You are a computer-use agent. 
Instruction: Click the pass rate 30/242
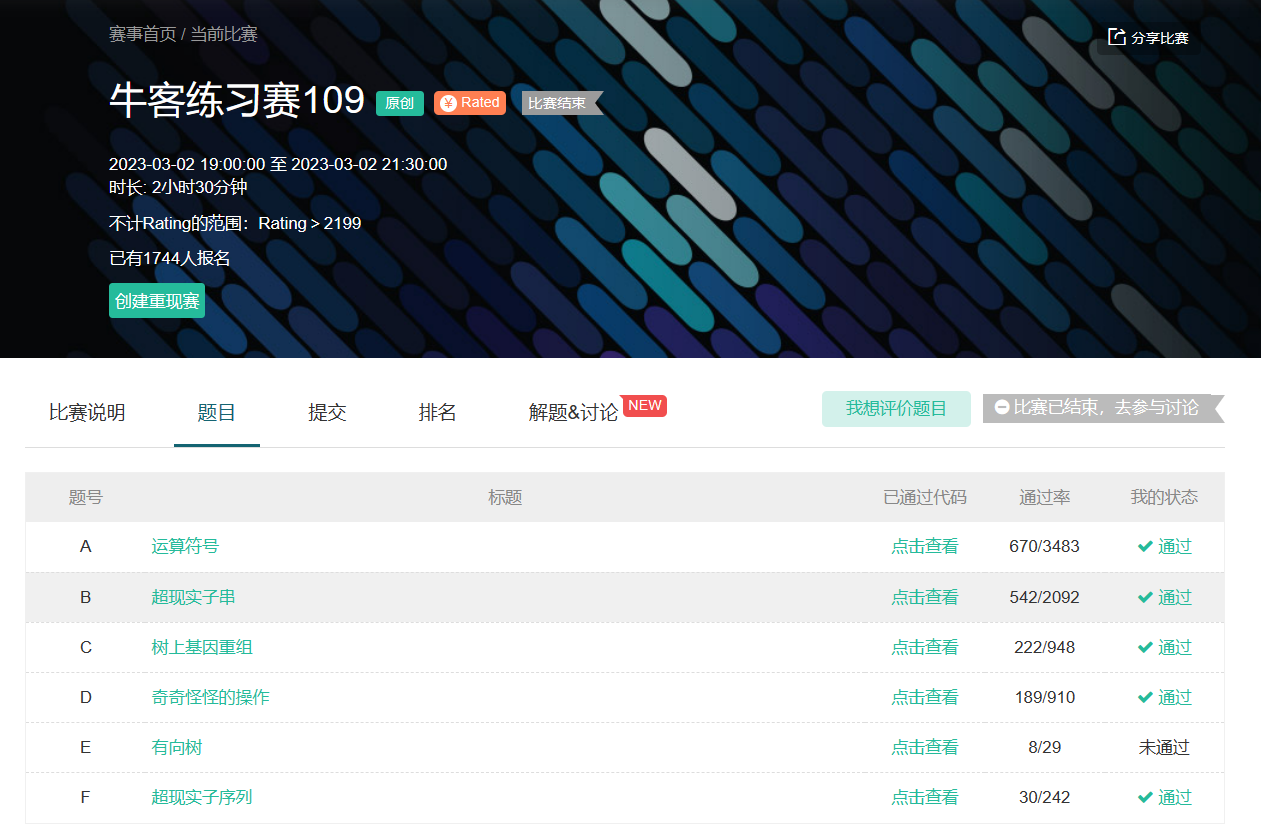pyautogui.click(x=1045, y=797)
